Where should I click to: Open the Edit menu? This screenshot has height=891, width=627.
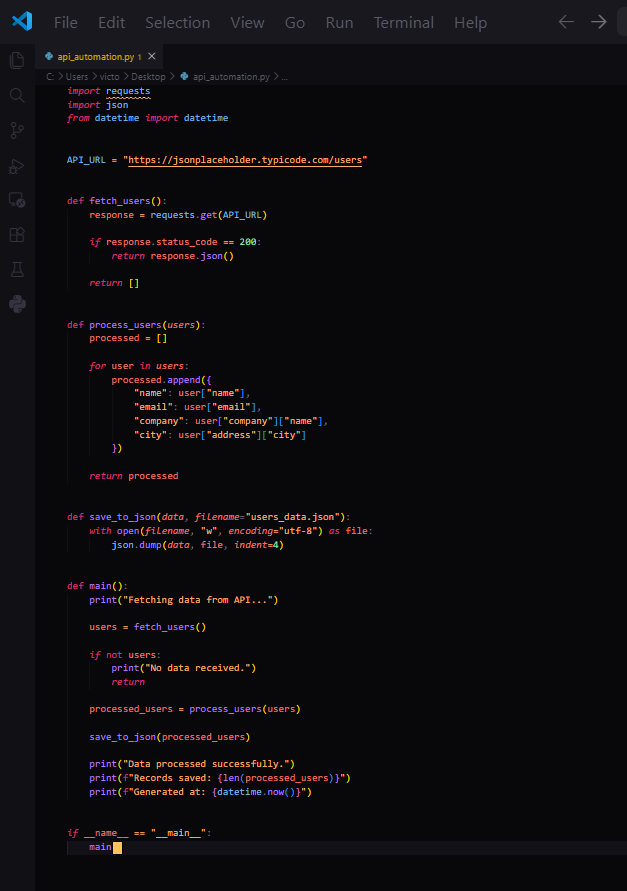111,23
